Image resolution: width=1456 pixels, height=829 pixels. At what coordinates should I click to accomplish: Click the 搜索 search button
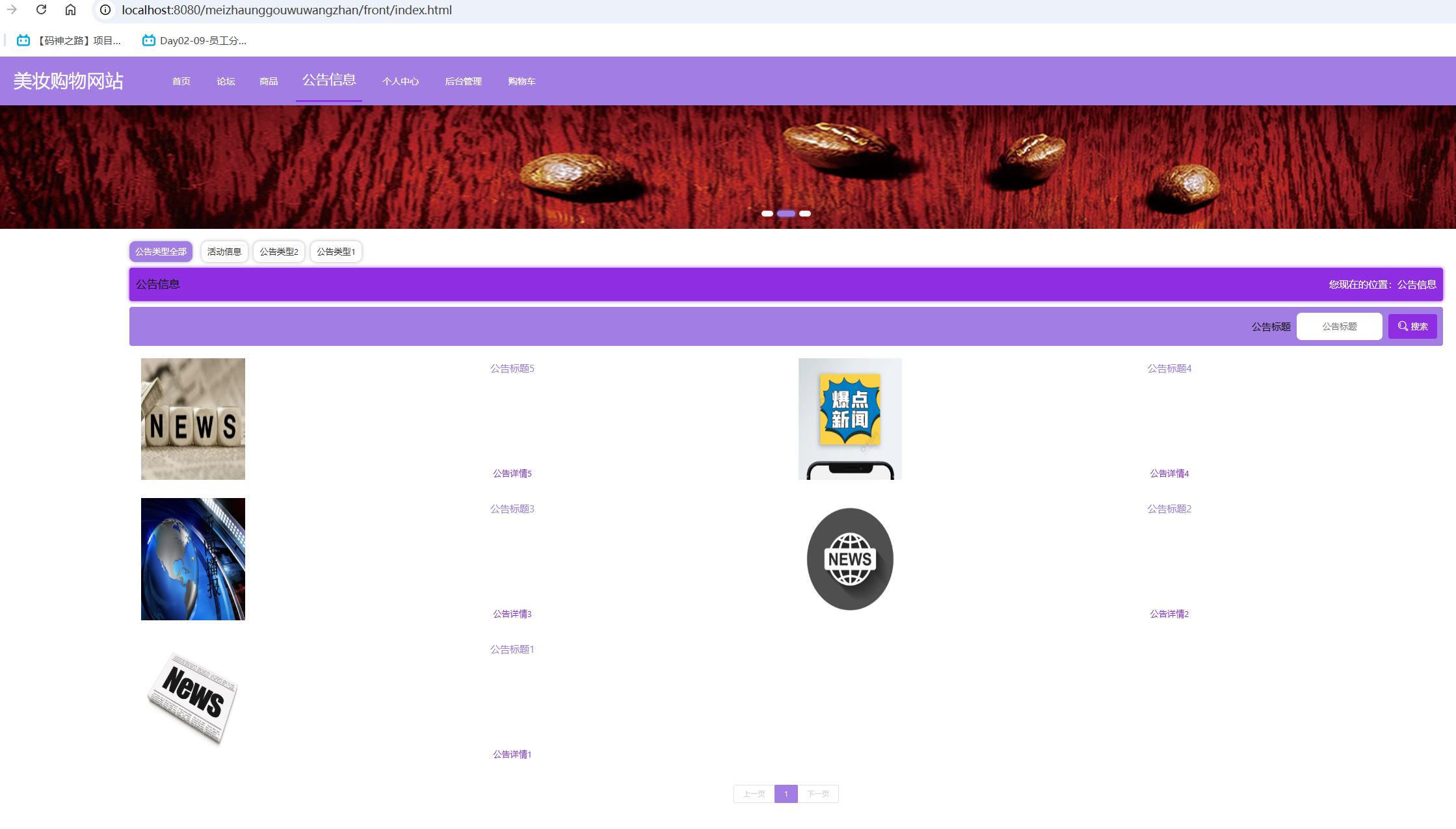click(x=1412, y=326)
